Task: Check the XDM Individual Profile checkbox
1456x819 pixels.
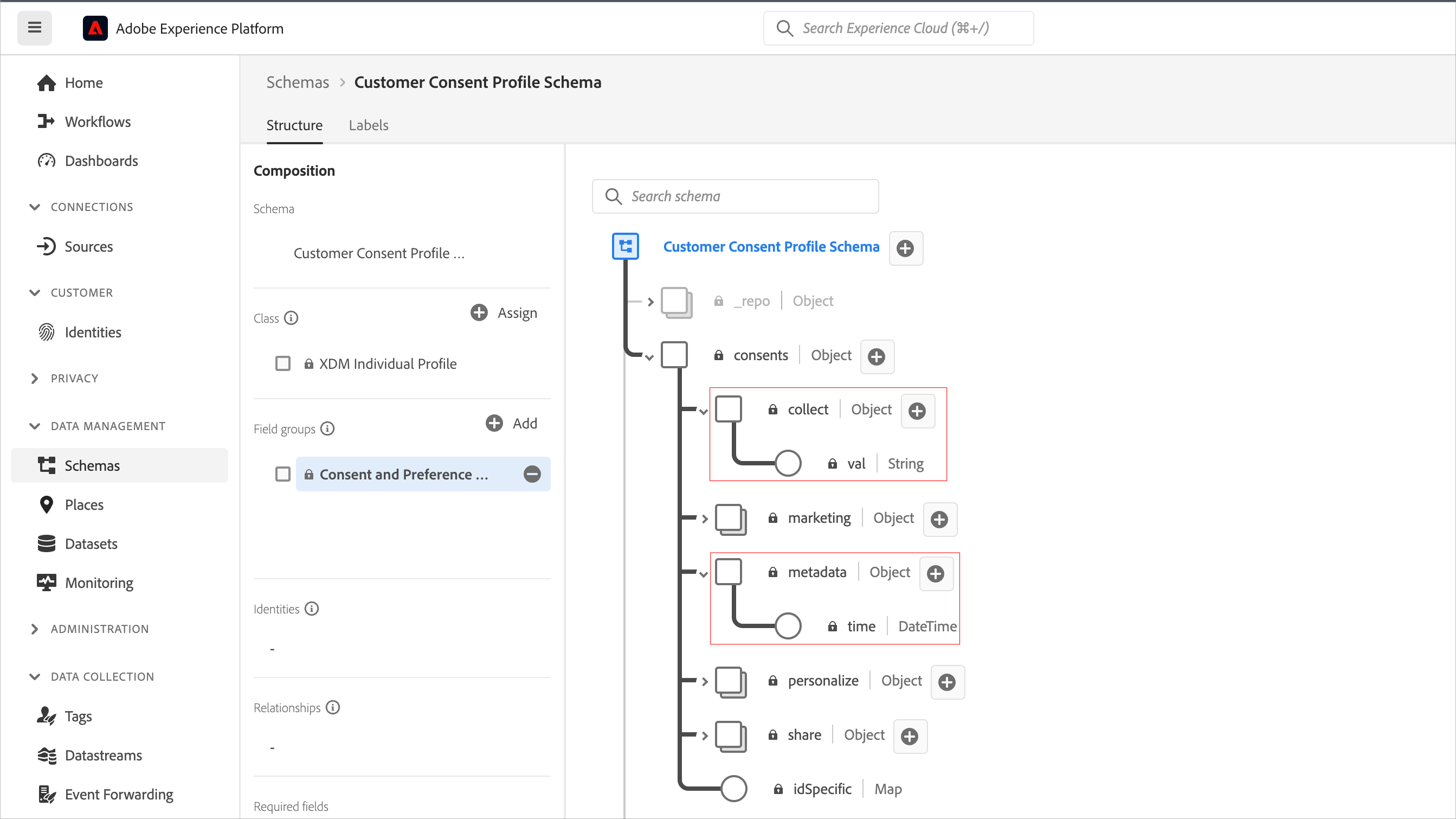Action: tap(282, 363)
